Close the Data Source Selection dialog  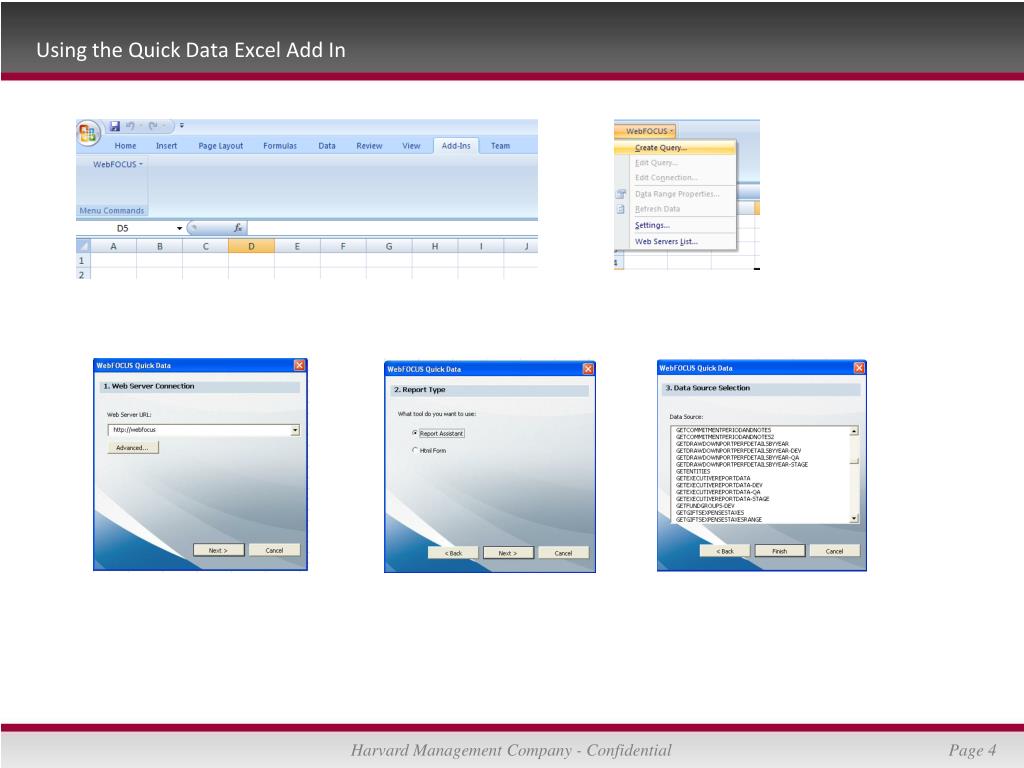coord(859,368)
